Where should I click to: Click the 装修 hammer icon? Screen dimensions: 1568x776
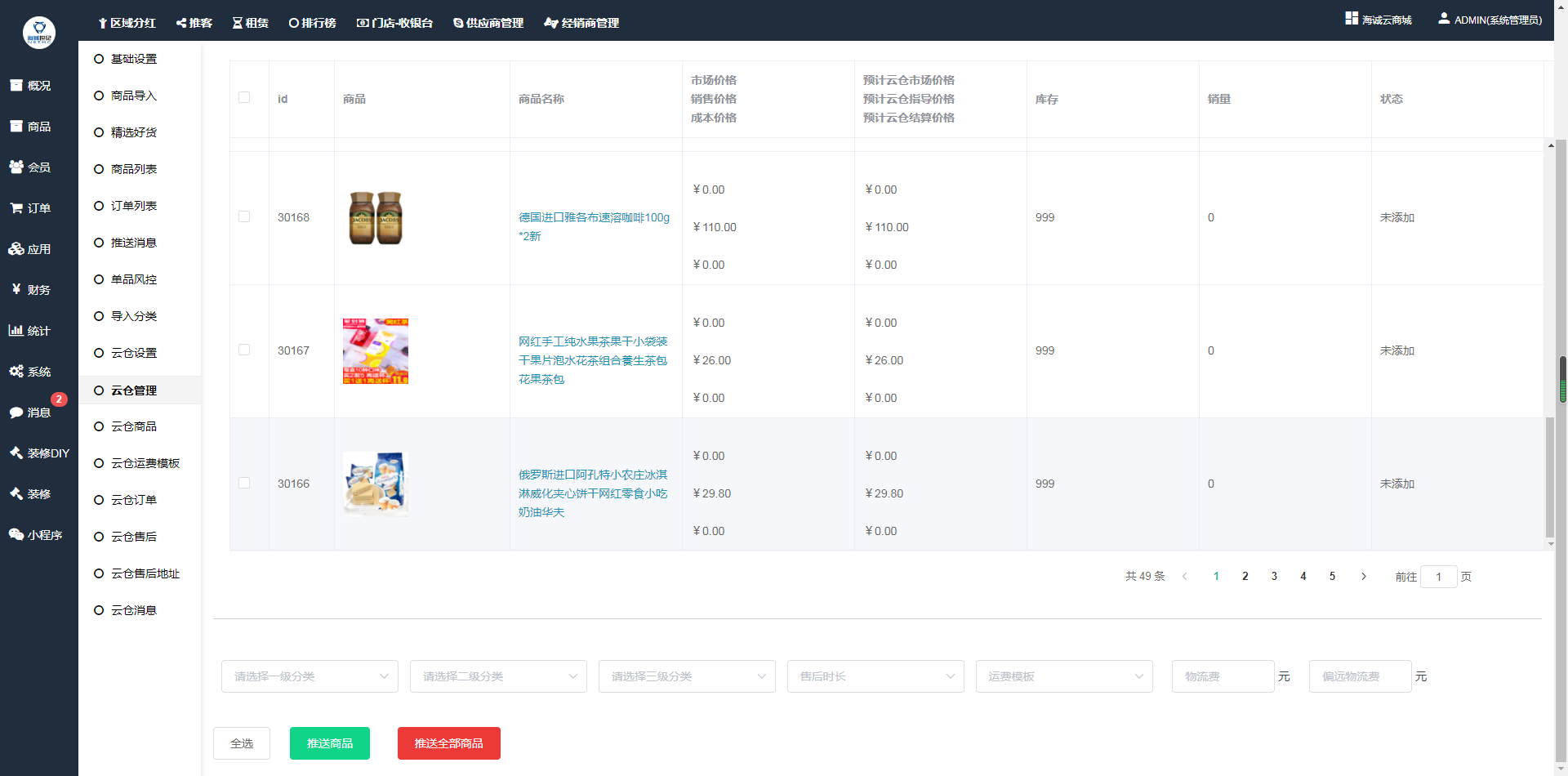click(16, 493)
